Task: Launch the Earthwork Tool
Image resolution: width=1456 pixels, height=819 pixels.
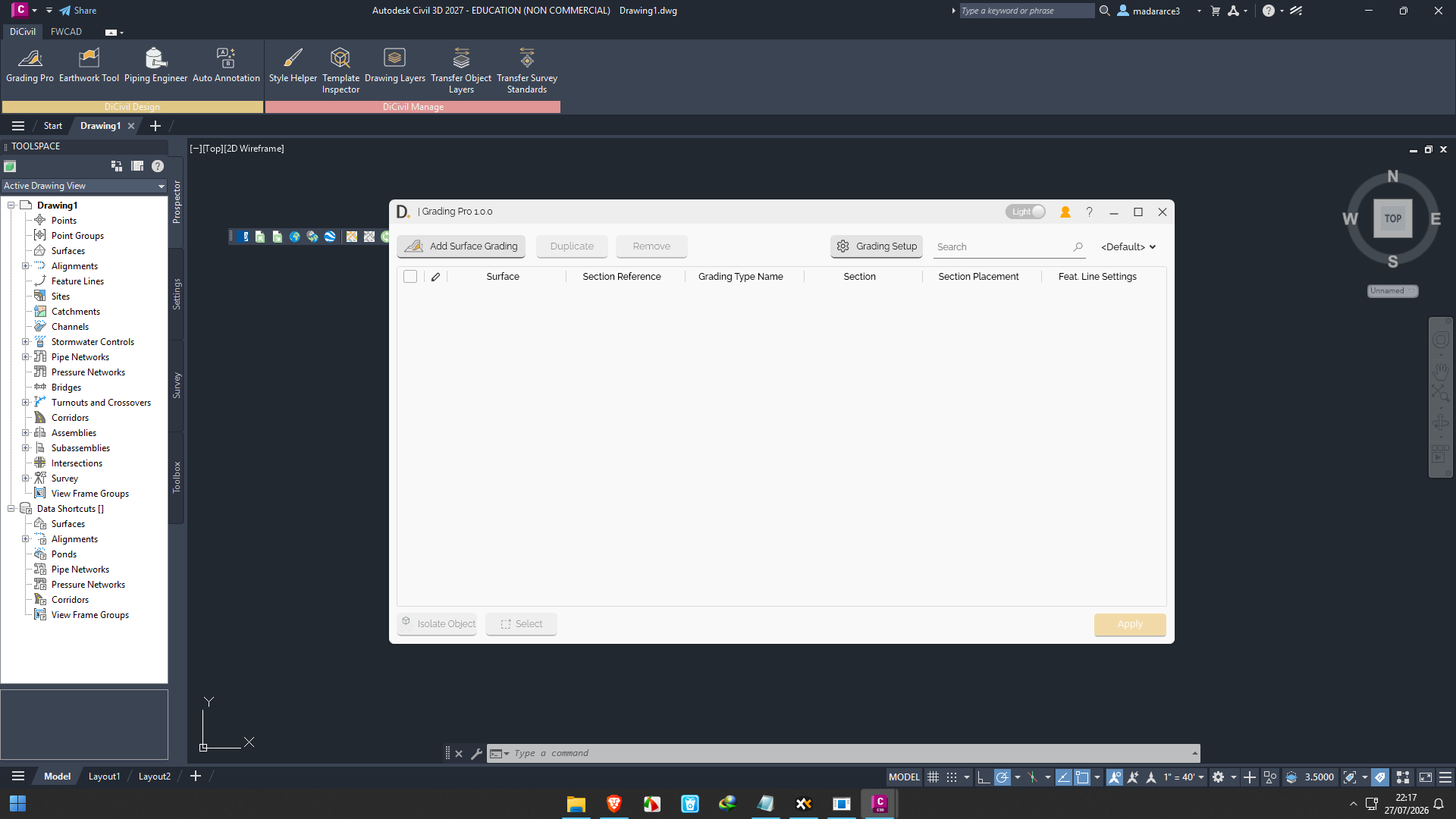Action: (89, 65)
